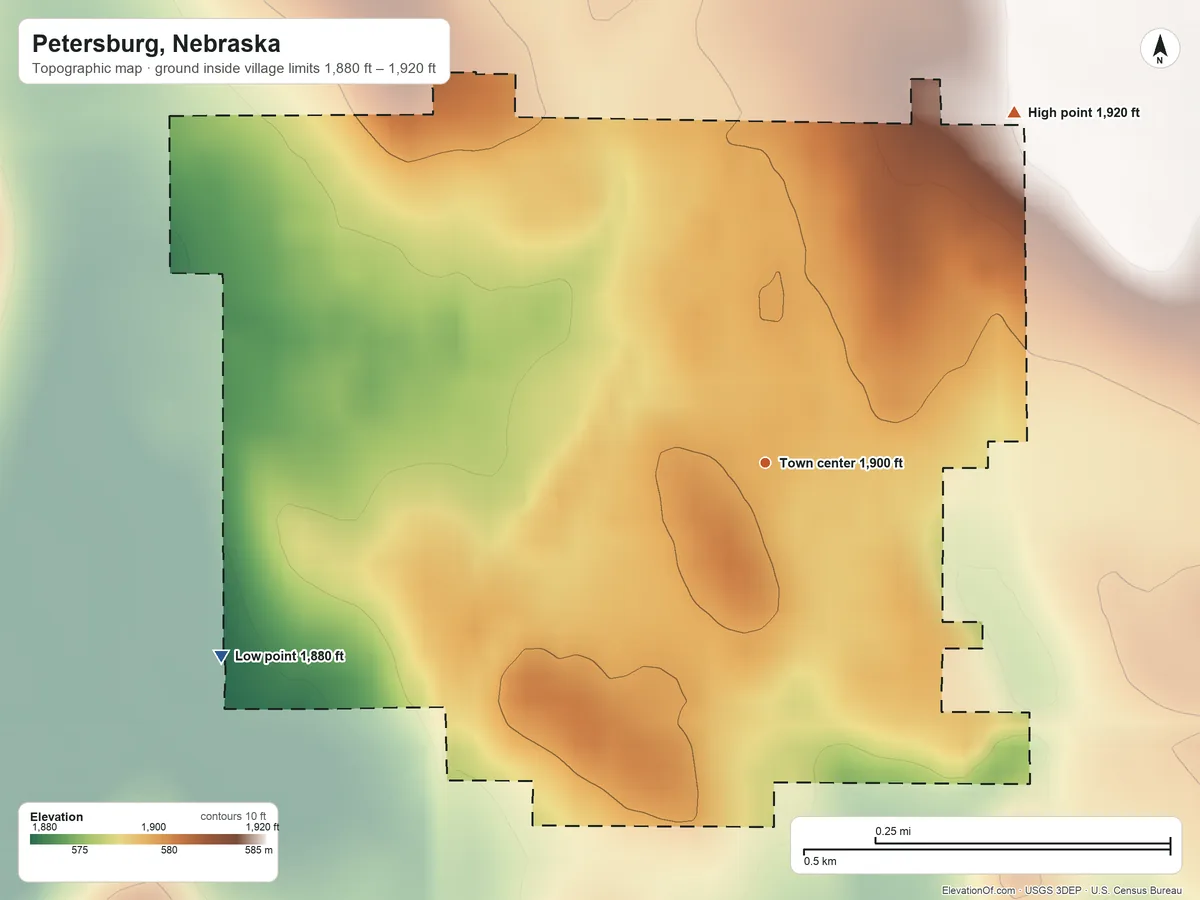This screenshot has width=1200, height=900.
Task: Click the '585 m' legend value
Action: click(x=259, y=851)
